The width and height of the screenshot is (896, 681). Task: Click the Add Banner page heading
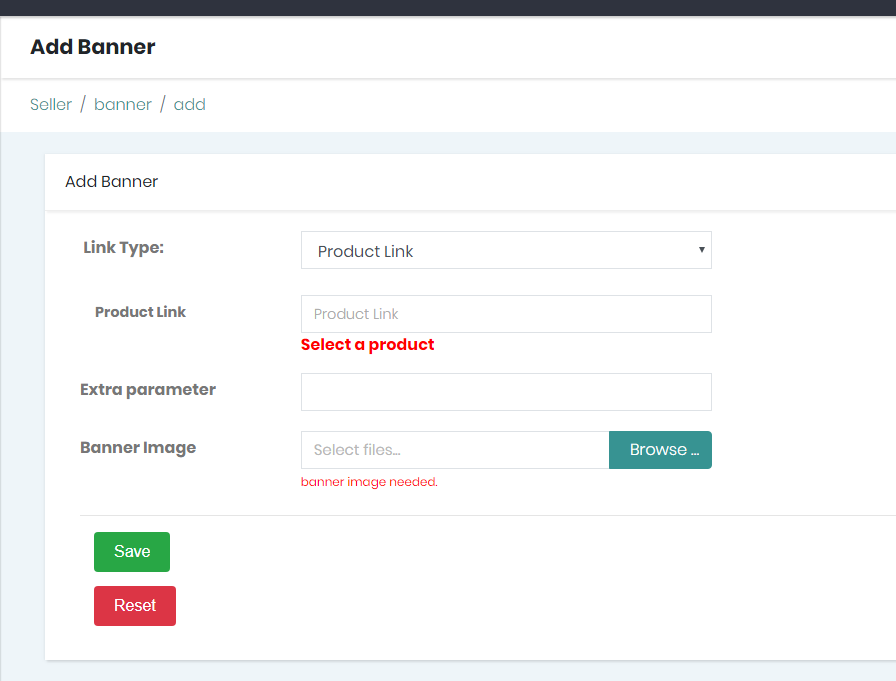(x=93, y=47)
